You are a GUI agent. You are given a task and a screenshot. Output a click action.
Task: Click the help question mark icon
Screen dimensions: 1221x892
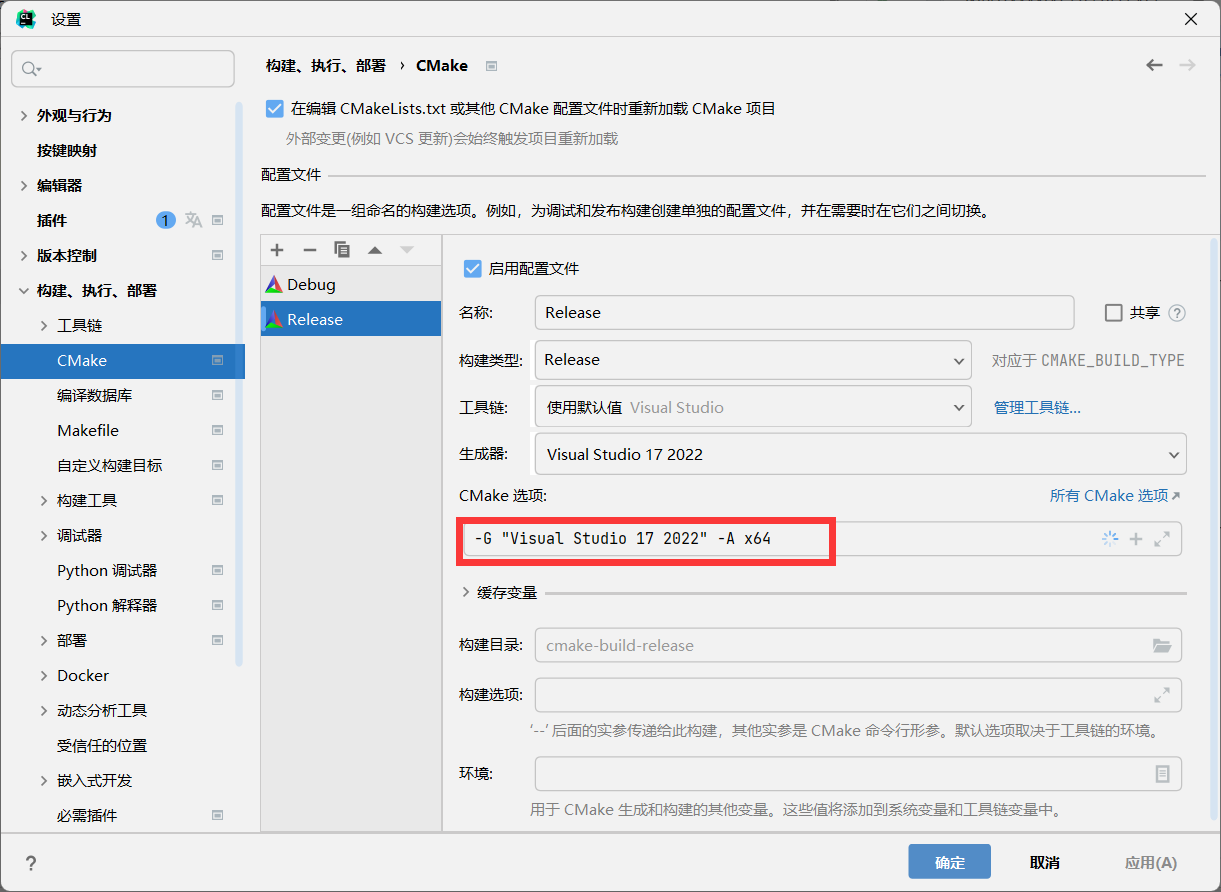[x=31, y=863]
